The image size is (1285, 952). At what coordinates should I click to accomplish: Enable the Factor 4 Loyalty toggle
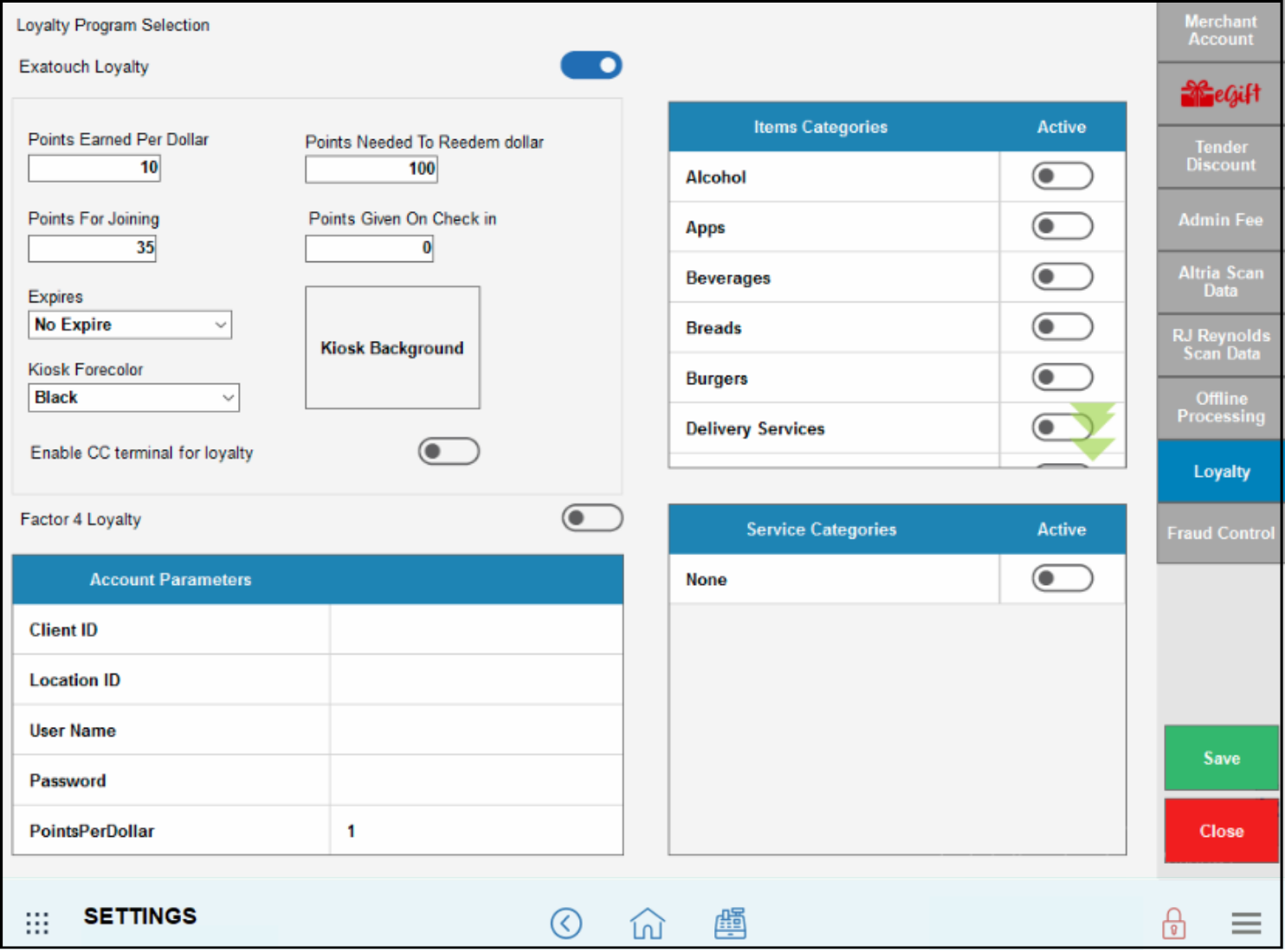(592, 518)
